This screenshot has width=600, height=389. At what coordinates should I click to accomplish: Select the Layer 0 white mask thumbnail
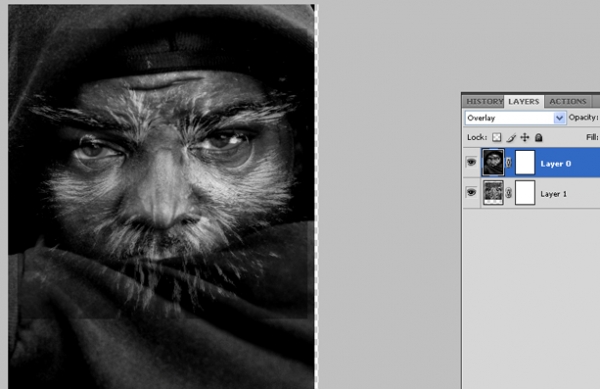525,163
